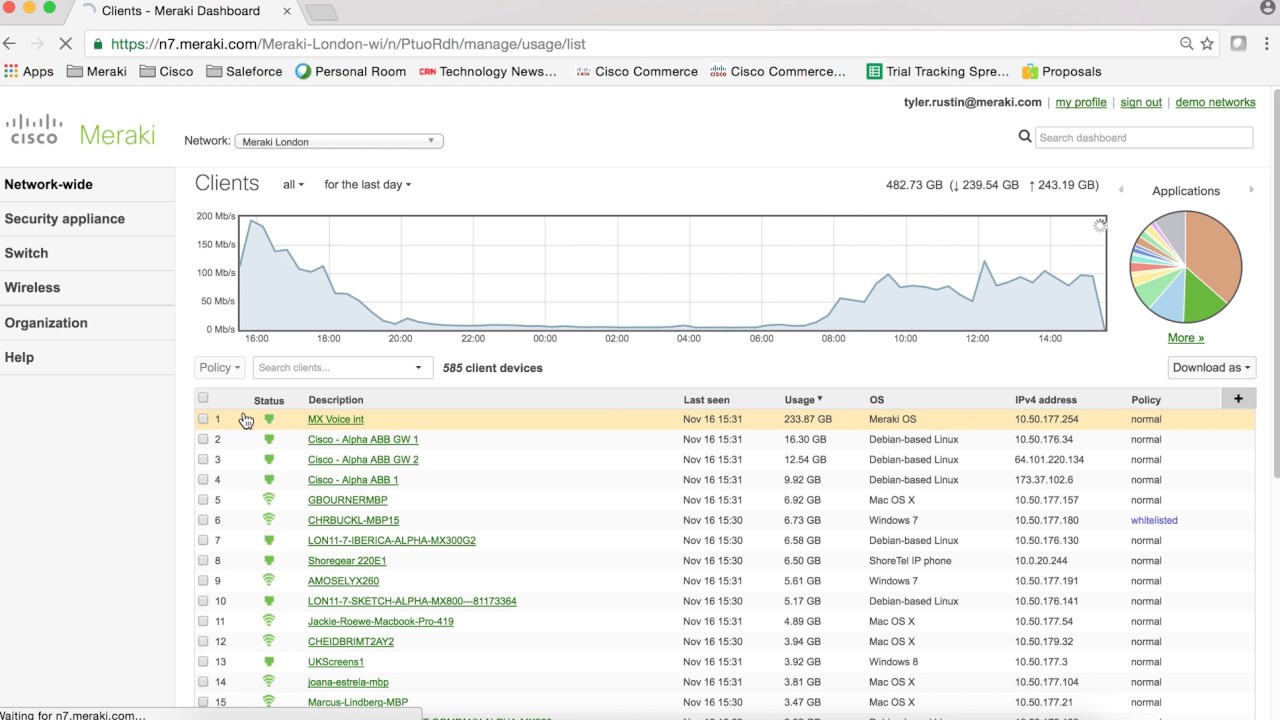Check the box for AMOSELYX260 row

pos(203,580)
